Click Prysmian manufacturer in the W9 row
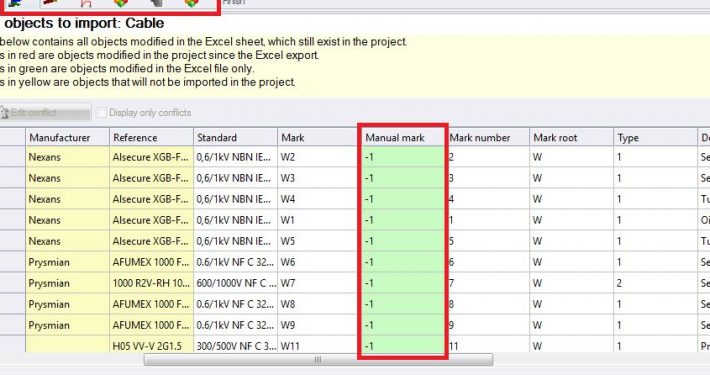This screenshot has width=710, height=375. (67, 325)
